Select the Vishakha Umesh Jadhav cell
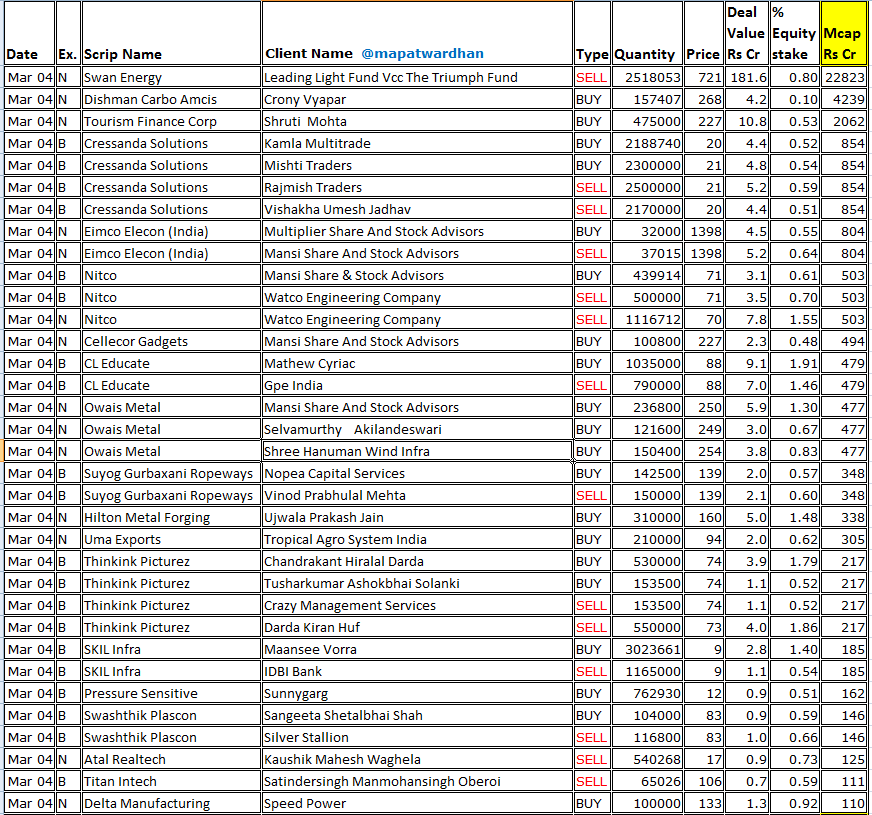This screenshot has width=872, height=815. (417, 210)
